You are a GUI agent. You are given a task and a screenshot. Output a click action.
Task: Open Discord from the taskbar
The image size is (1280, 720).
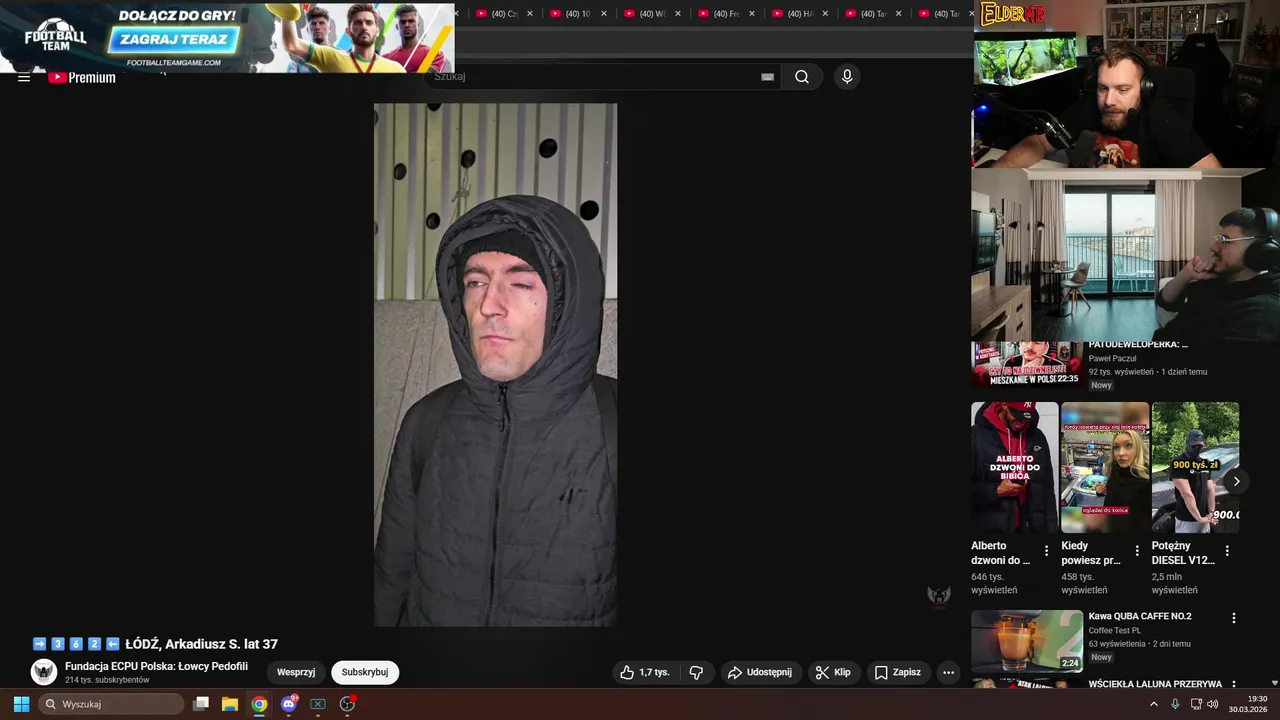[289, 704]
